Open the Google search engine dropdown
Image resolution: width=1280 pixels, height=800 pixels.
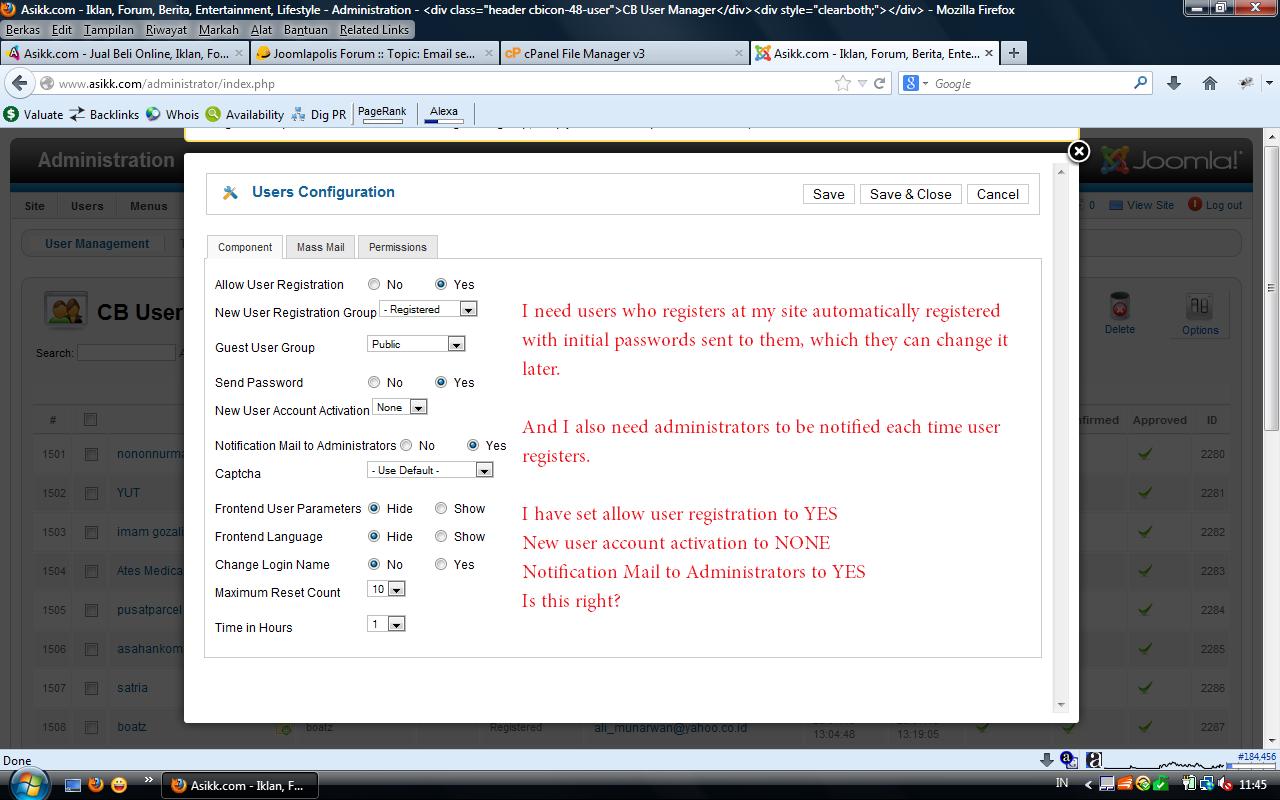[916, 84]
